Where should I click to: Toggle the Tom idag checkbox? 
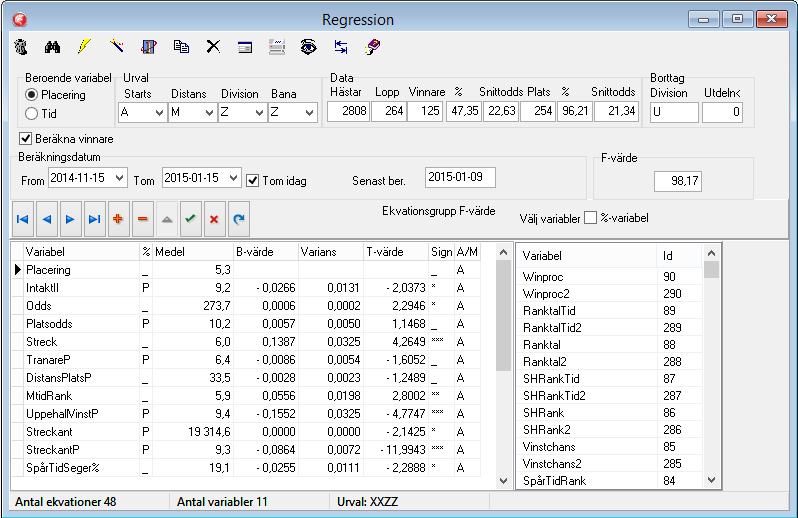tap(252, 181)
